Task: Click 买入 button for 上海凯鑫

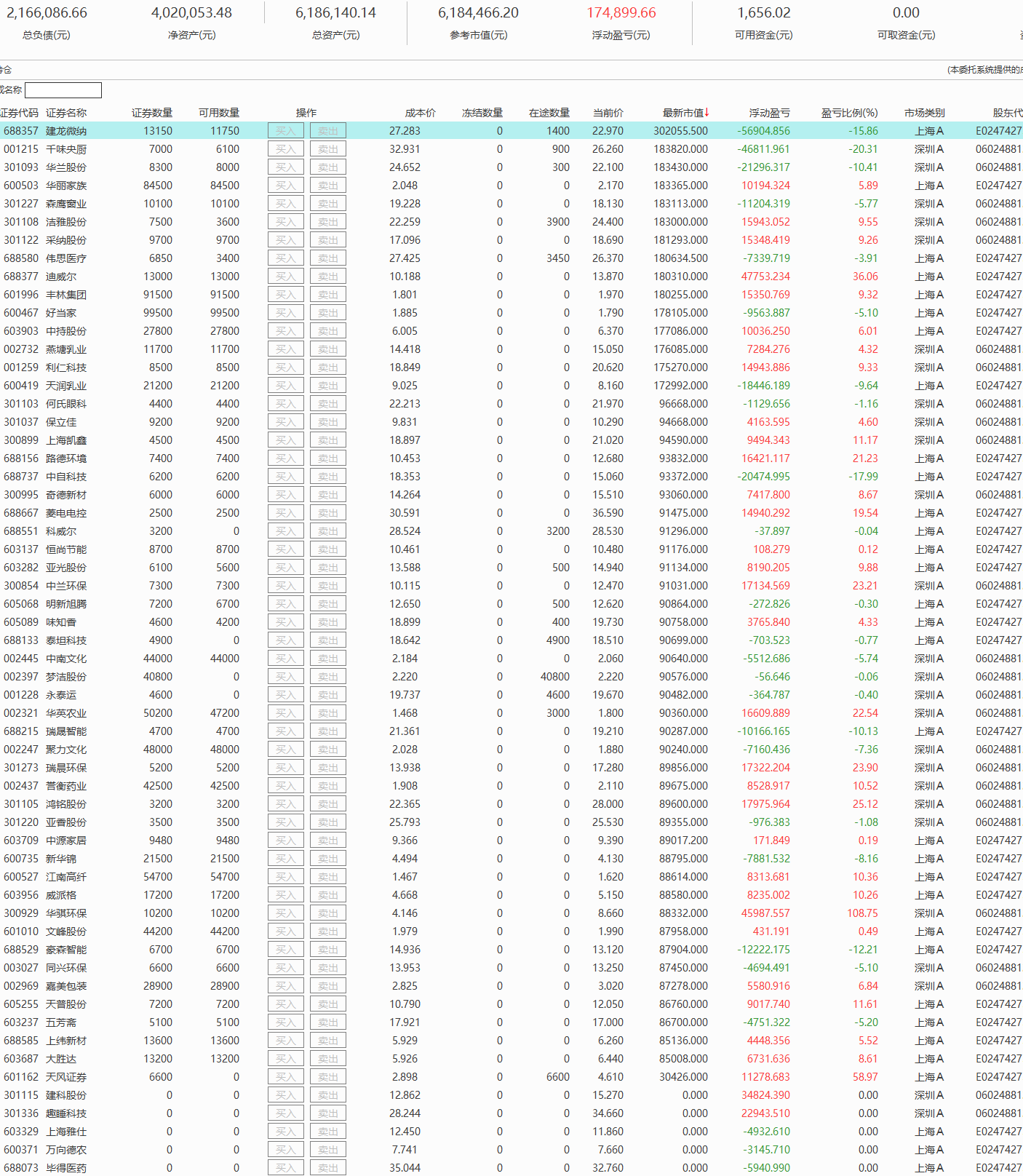Action: tap(286, 440)
